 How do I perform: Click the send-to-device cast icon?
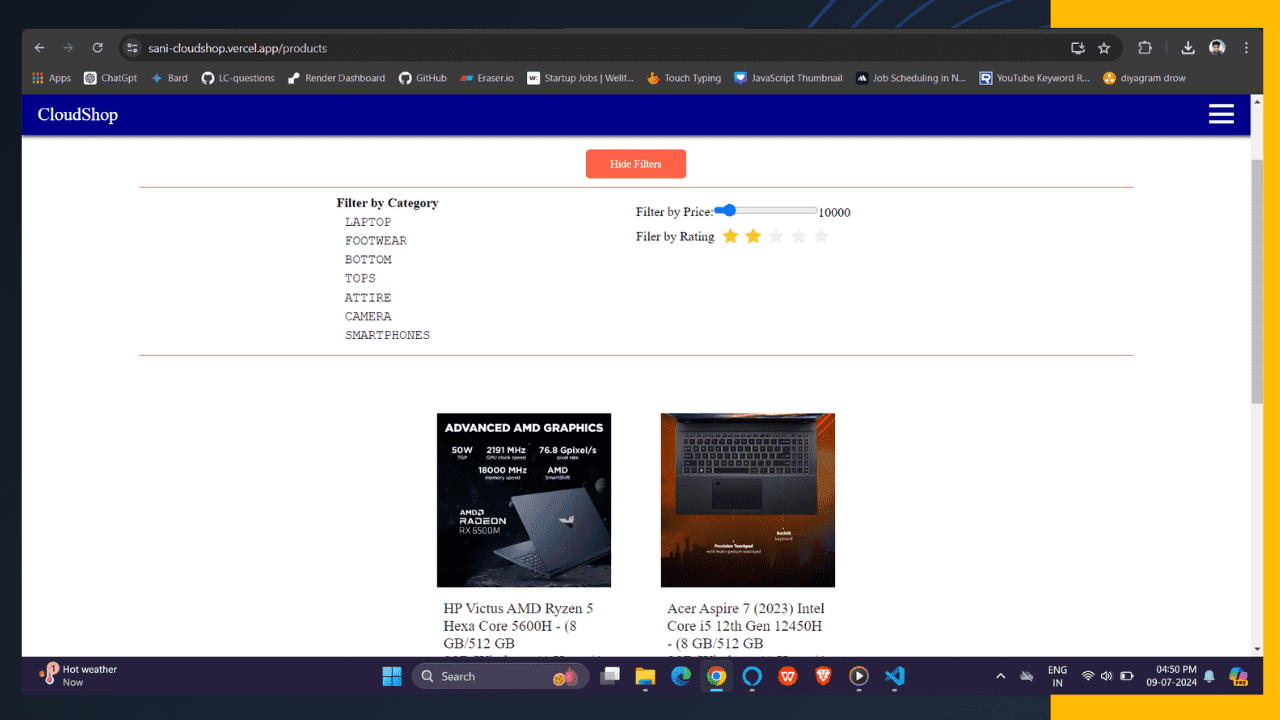(x=1077, y=47)
